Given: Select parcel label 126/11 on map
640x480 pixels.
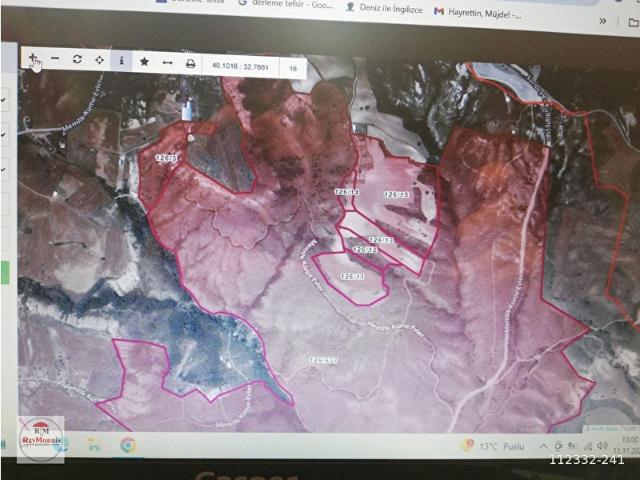Looking at the screenshot, I should (x=353, y=276).
